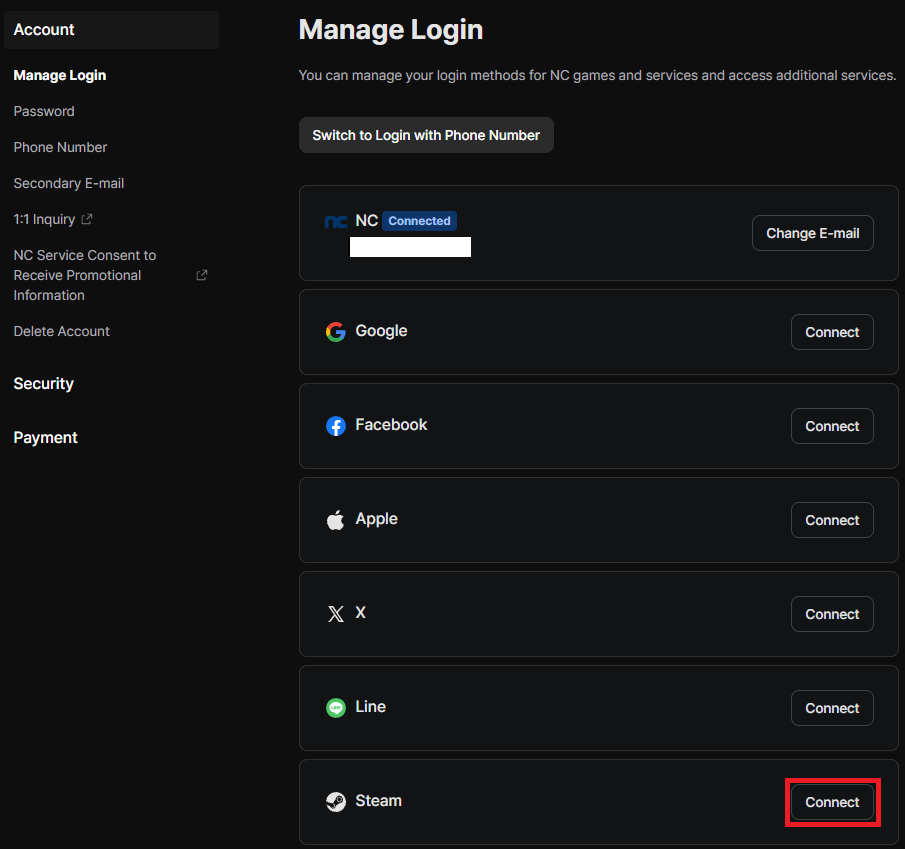Open Secondary E-mail settings

click(69, 184)
